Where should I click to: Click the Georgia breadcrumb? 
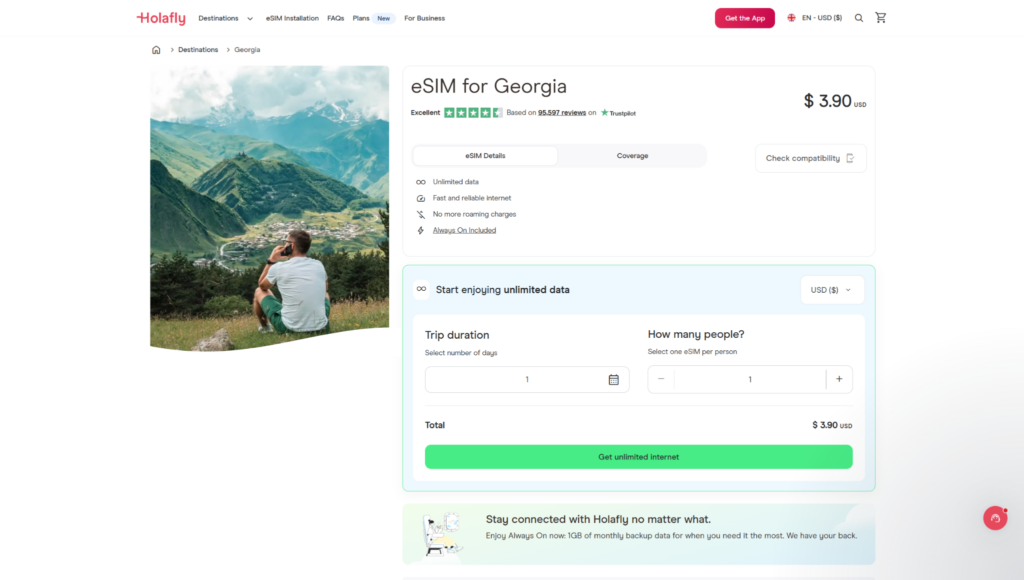pos(247,50)
